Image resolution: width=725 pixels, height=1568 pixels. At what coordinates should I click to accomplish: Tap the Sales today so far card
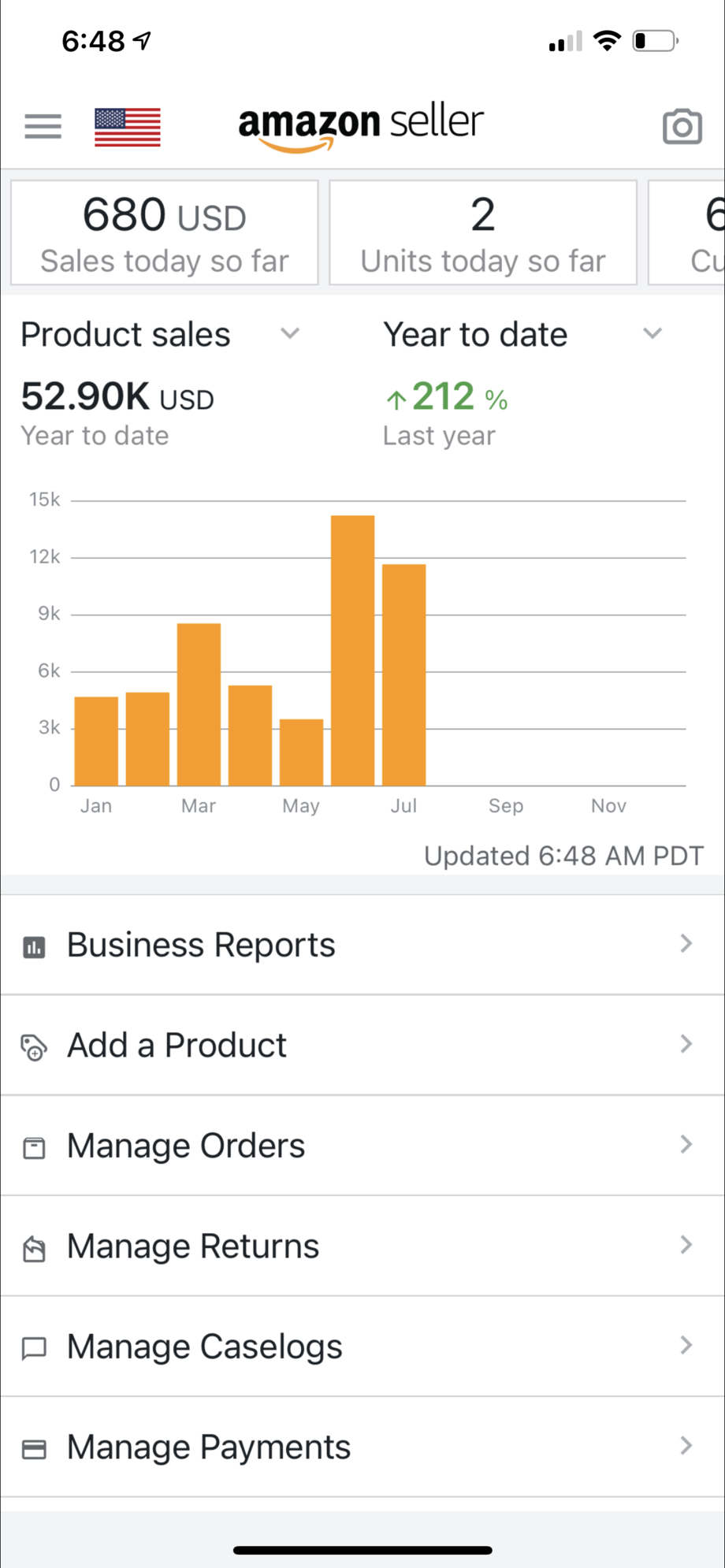[x=165, y=233]
